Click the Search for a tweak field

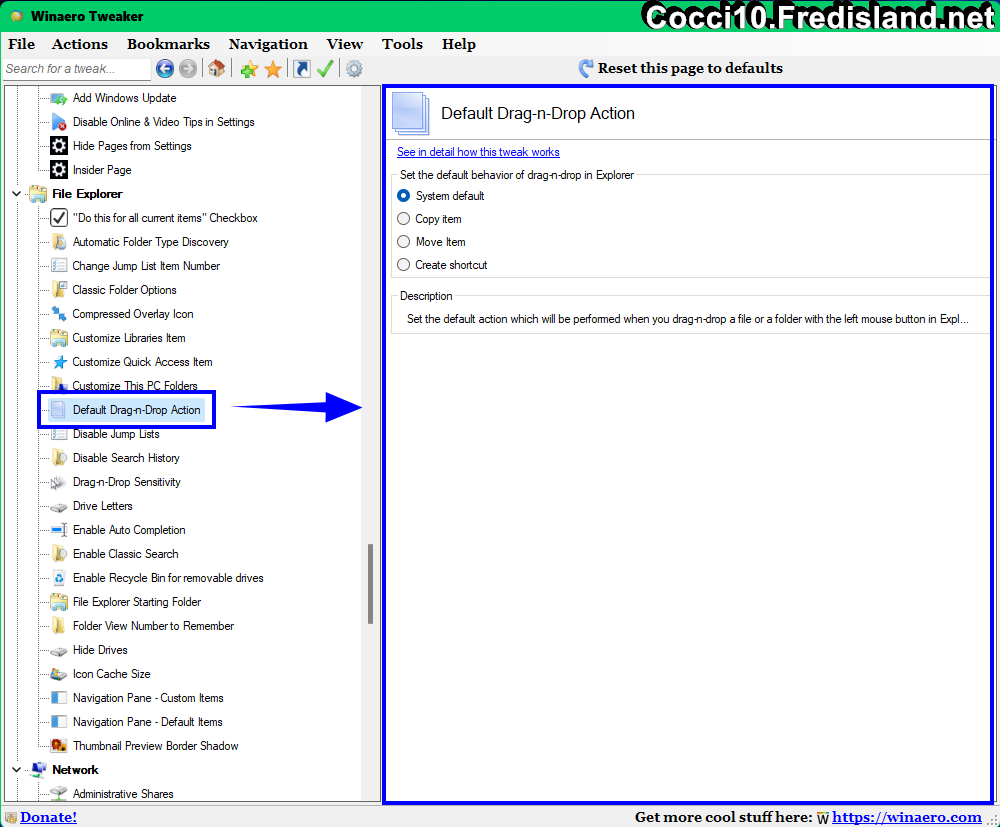tap(77, 69)
